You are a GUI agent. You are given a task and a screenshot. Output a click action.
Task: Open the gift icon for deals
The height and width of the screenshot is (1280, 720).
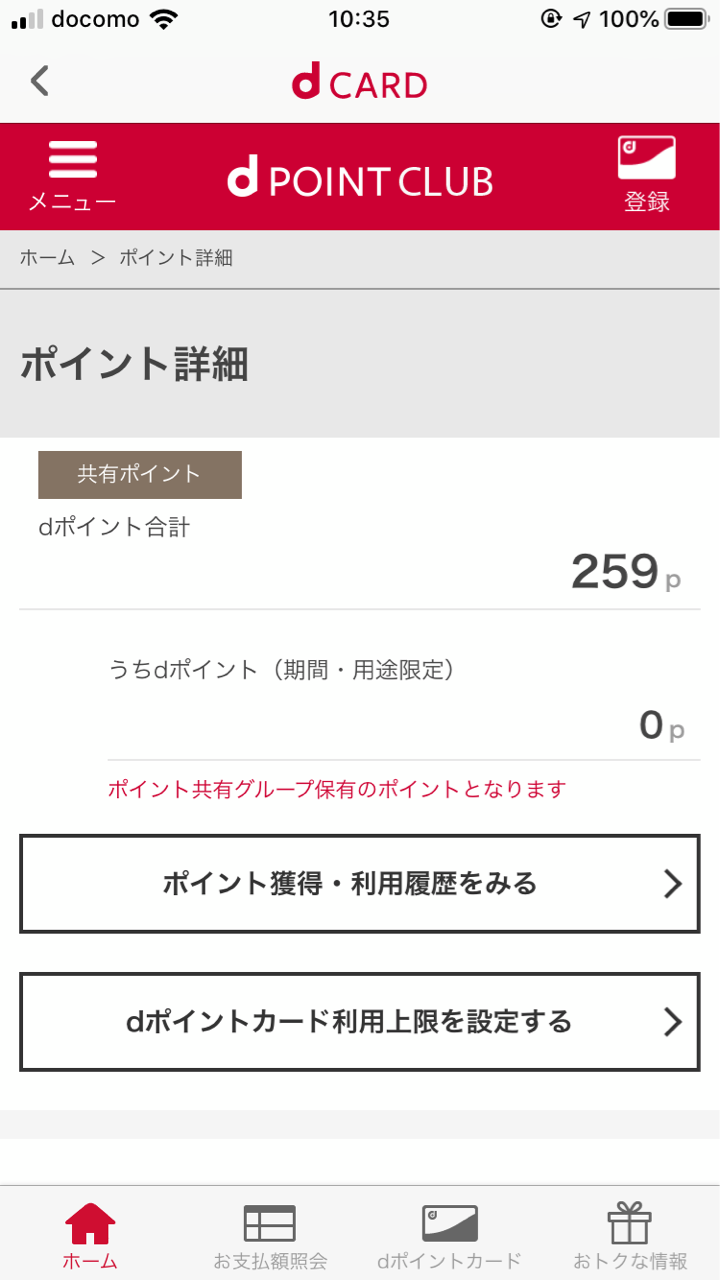click(x=630, y=1224)
